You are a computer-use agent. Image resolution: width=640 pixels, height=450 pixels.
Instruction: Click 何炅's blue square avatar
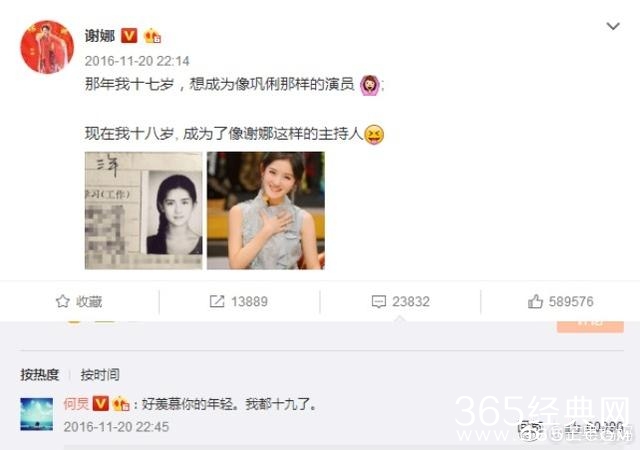(x=37, y=414)
